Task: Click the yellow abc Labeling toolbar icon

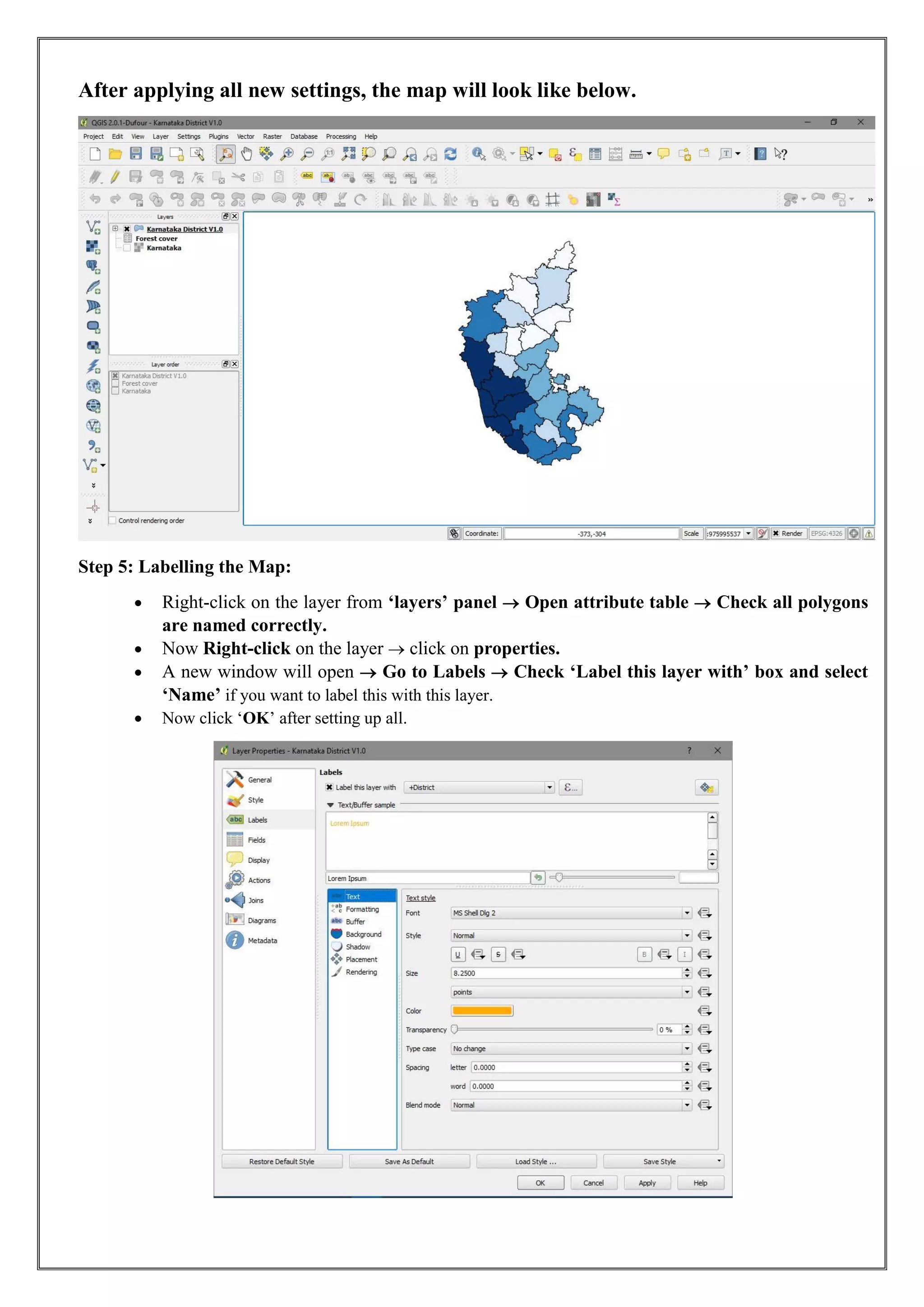Action: point(307,176)
